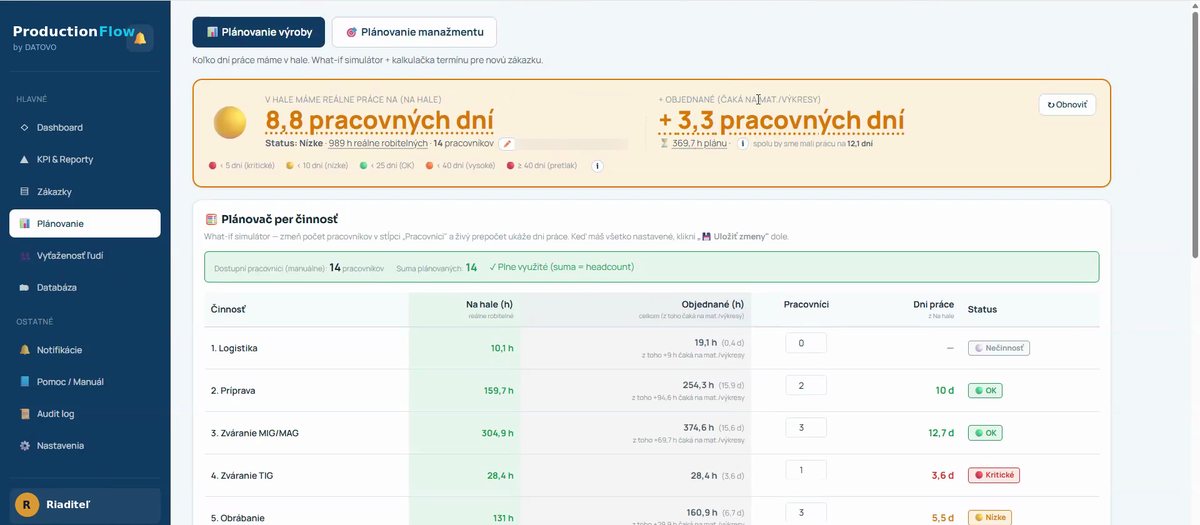Click the OK status badge for Zváranie MIG/MAG
1200x525 pixels.
[x=985, y=433]
